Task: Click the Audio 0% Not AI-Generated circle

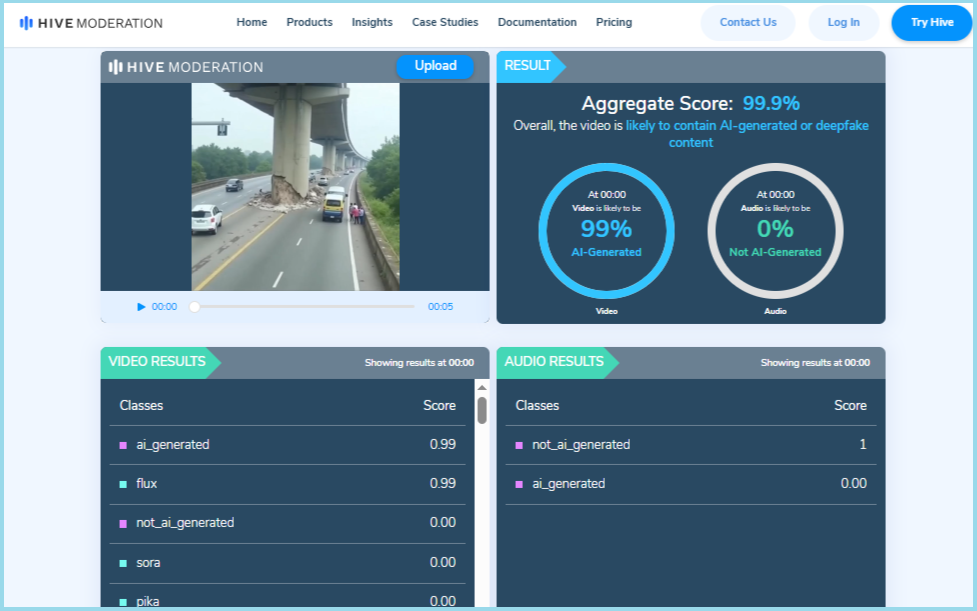Action: pos(775,231)
